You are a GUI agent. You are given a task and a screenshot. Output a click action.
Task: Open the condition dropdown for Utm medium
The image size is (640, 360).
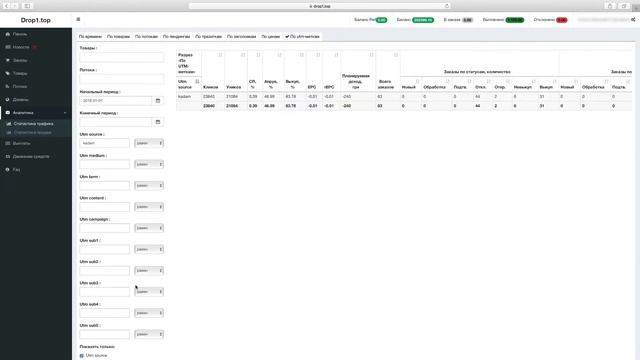click(149, 164)
